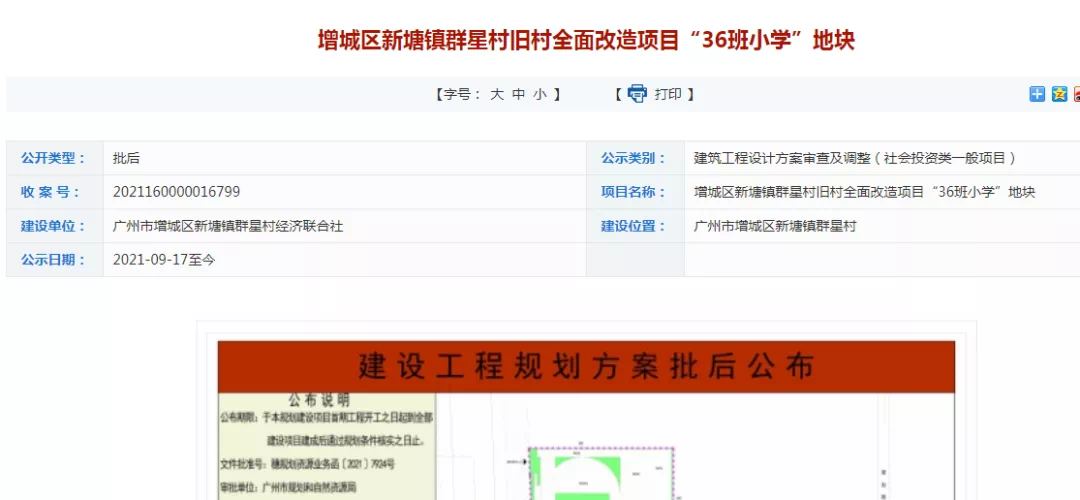Click the date 2021-09-17至今
The height and width of the screenshot is (500, 1080).
click(164, 260)
